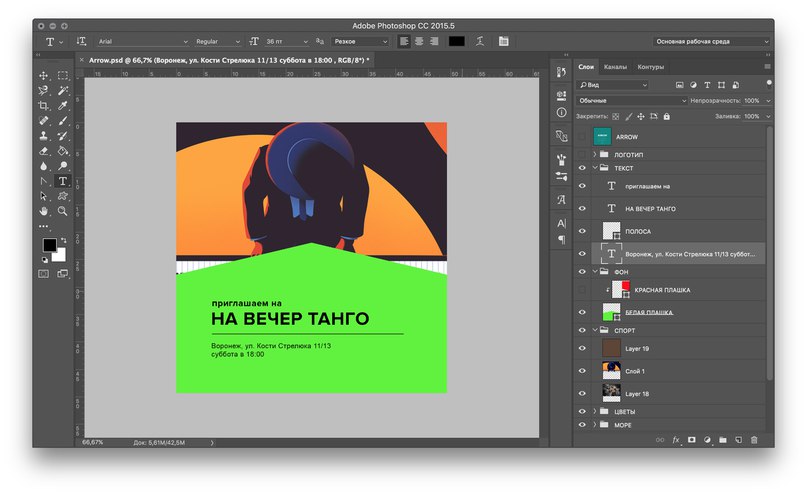Image resolution: width=807 pixels, height=494 pixels.
Task: Select the Crop tool
Action: point(43,106)
